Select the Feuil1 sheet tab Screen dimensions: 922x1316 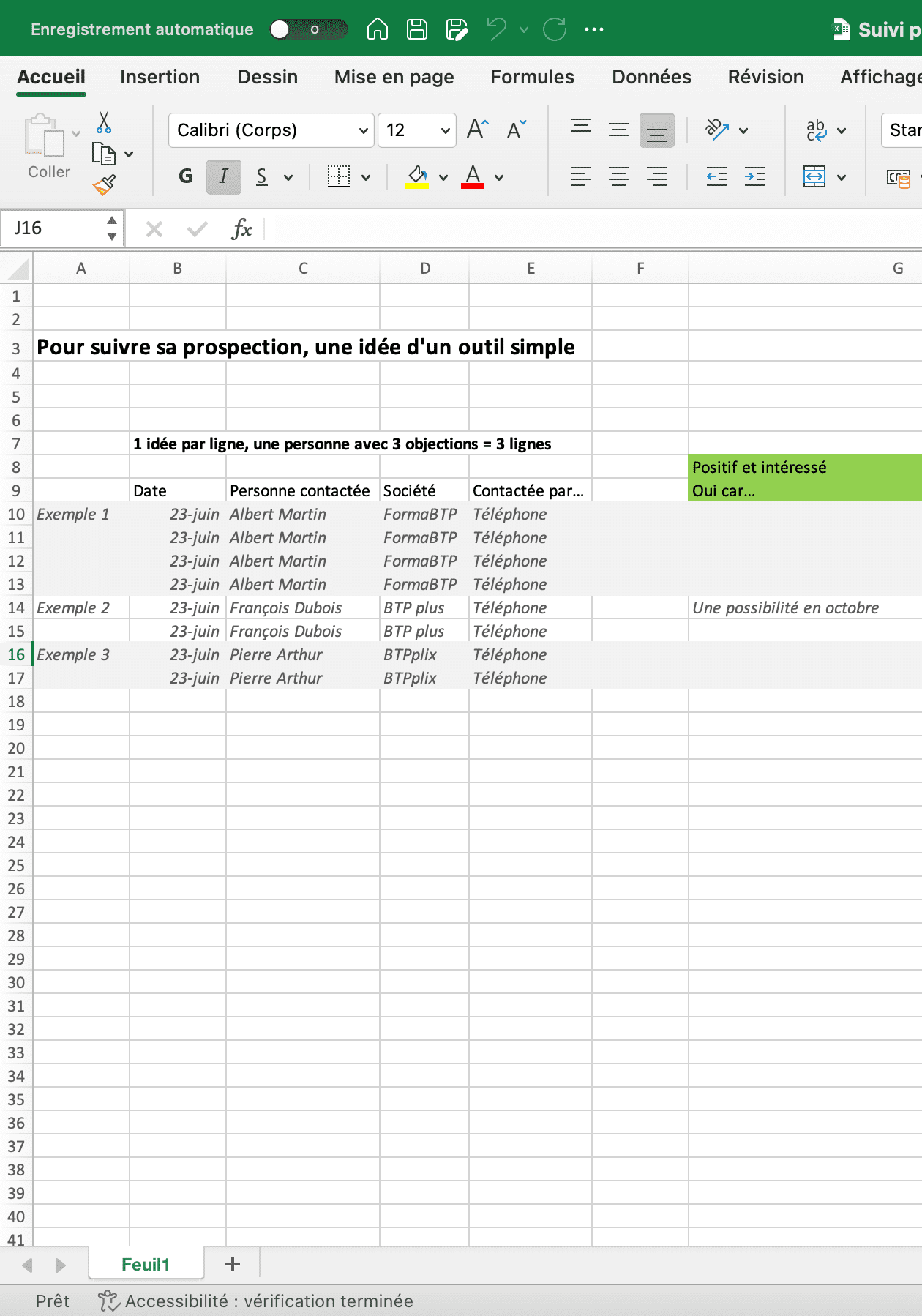(x=146, y=1265)
